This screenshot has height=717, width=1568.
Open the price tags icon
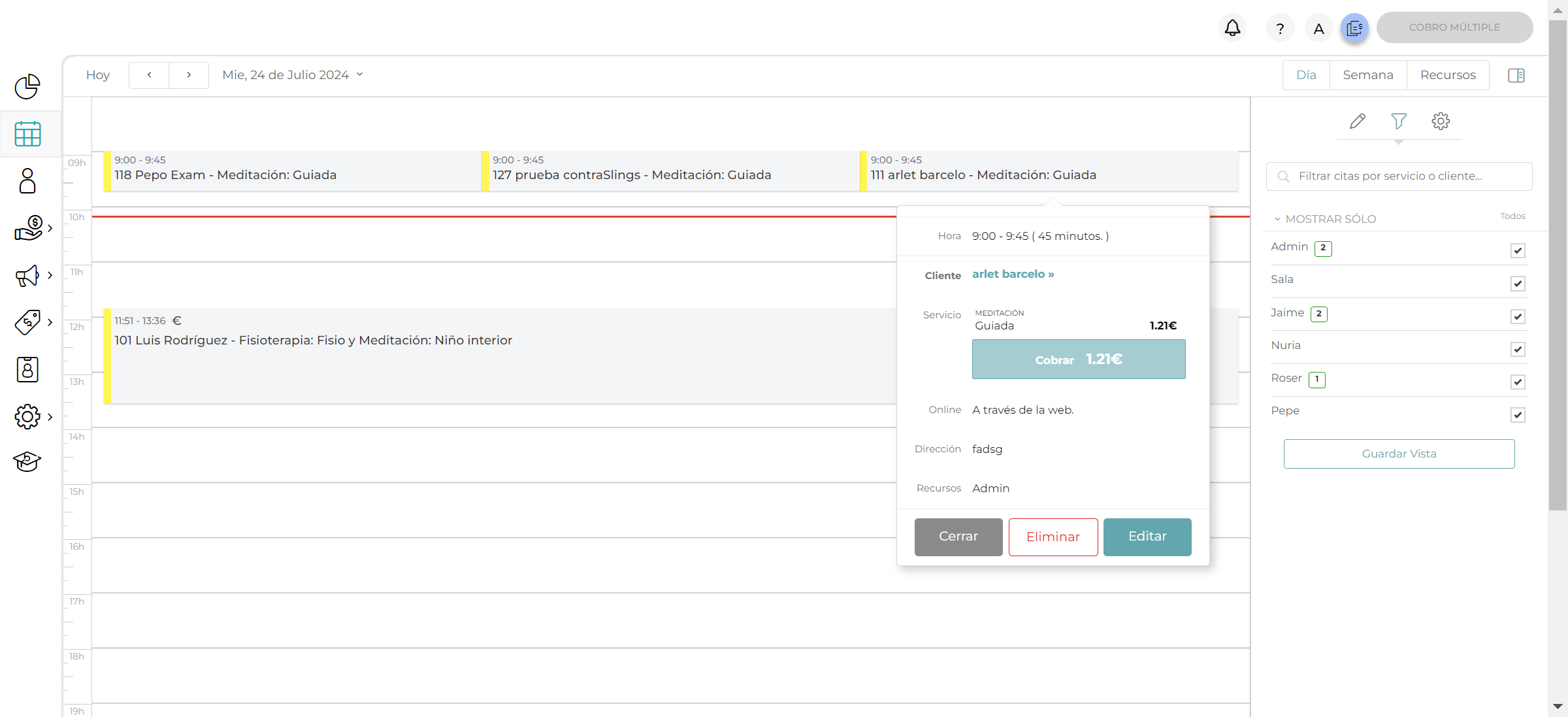pyautogui.click(x=27, y=322)
